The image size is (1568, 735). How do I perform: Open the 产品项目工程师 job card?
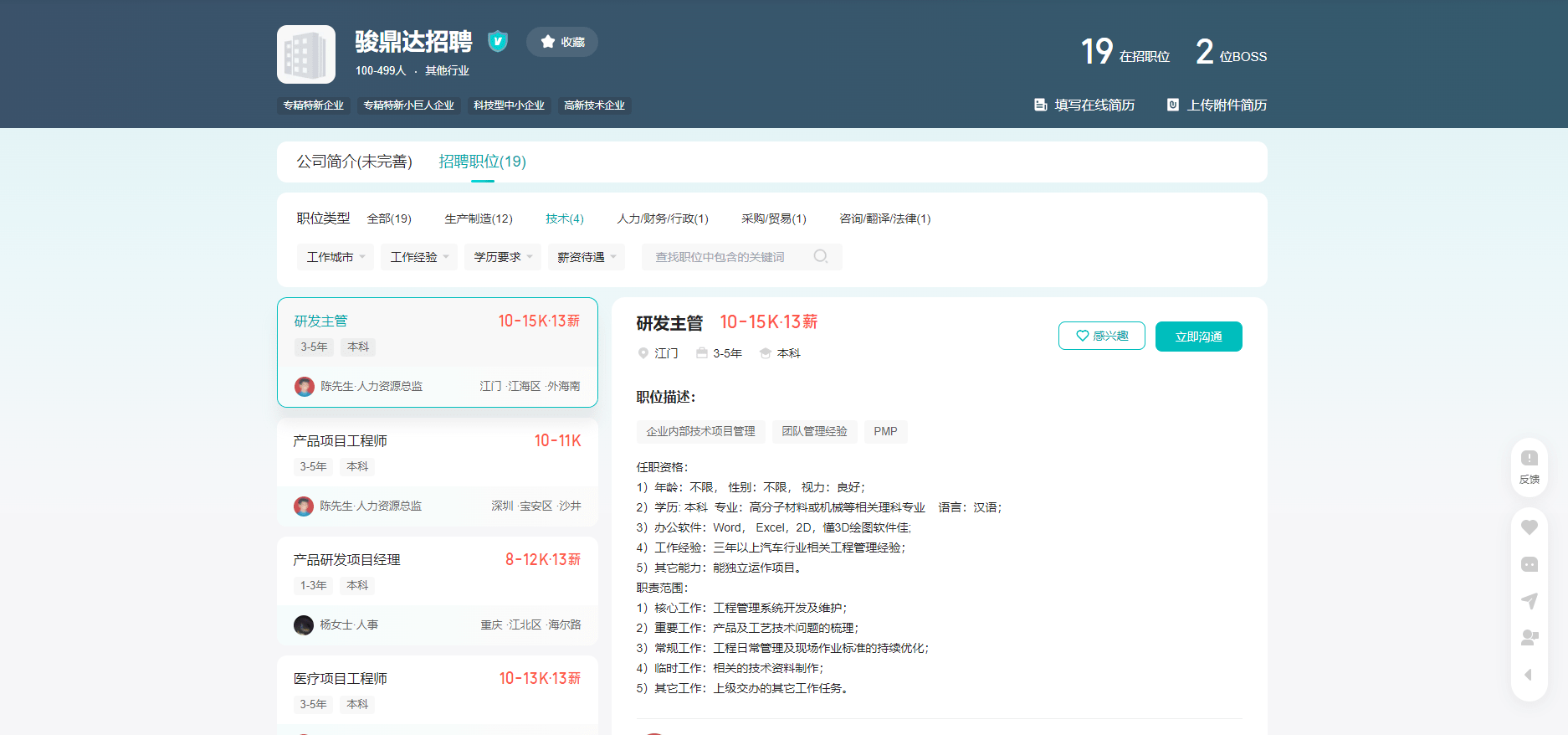tap(438, 472)
